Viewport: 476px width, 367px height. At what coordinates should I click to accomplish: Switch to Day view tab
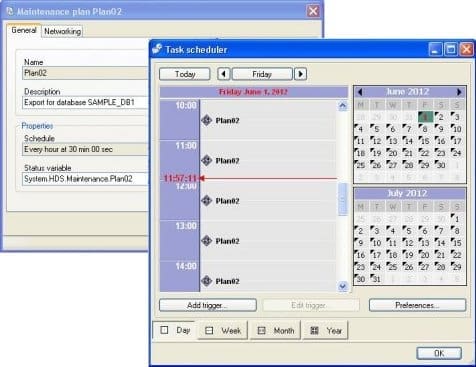[175, 330]
